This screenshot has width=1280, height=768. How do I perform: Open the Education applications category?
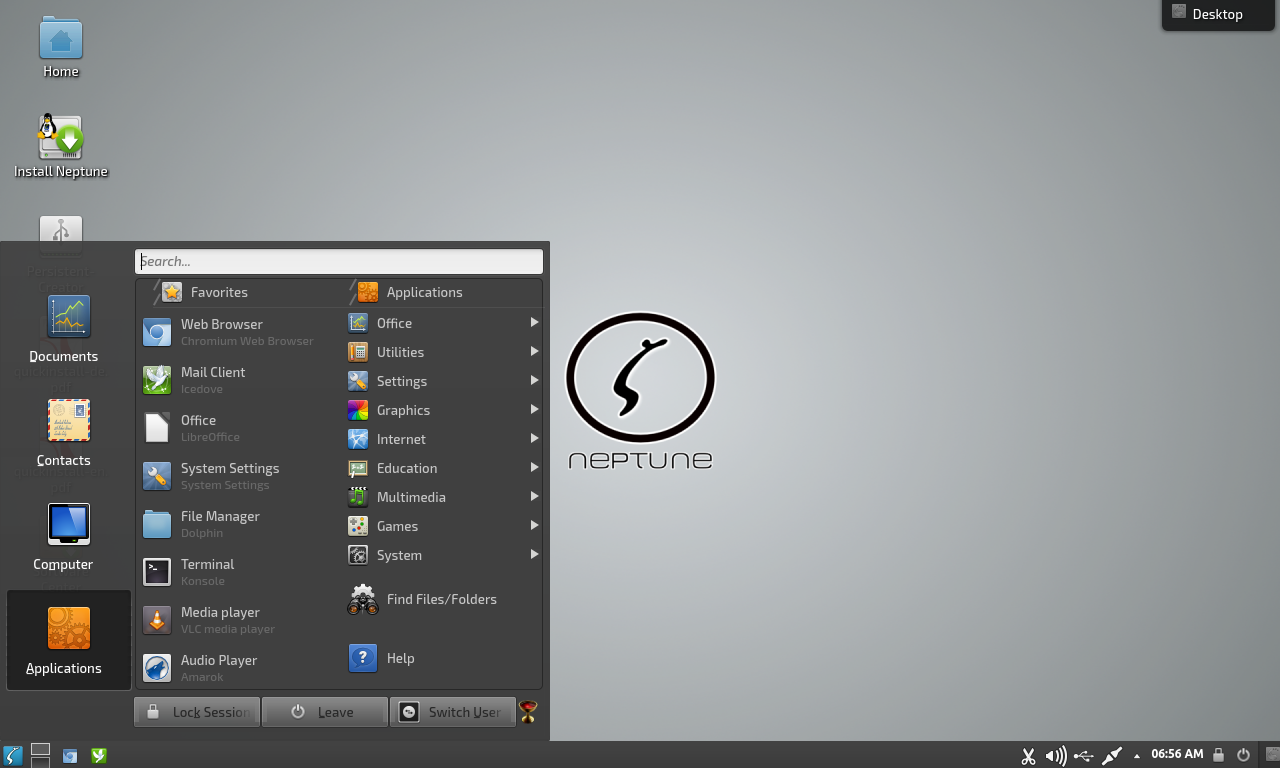click(x=443, y=468)
